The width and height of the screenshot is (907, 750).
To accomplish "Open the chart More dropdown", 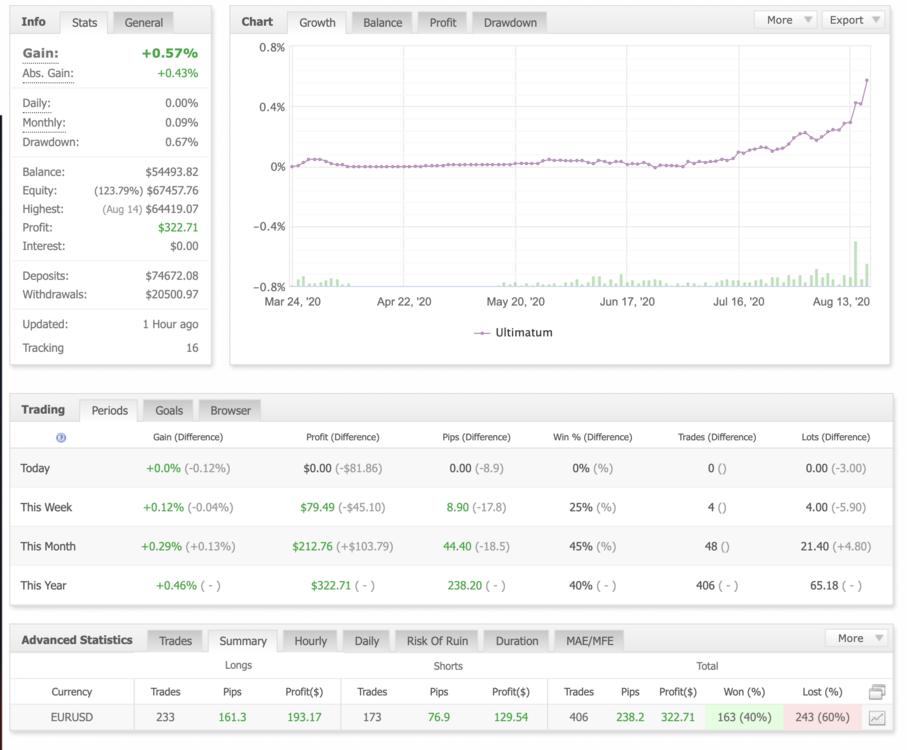I will 786,20.
